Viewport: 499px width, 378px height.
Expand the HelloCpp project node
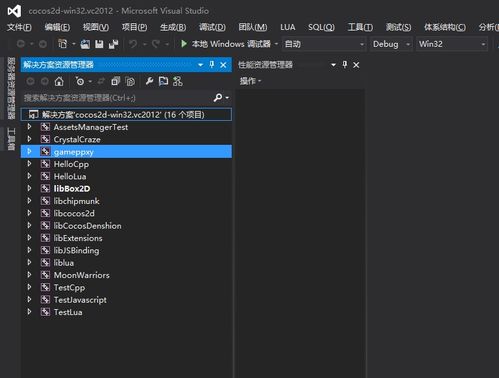29,164
